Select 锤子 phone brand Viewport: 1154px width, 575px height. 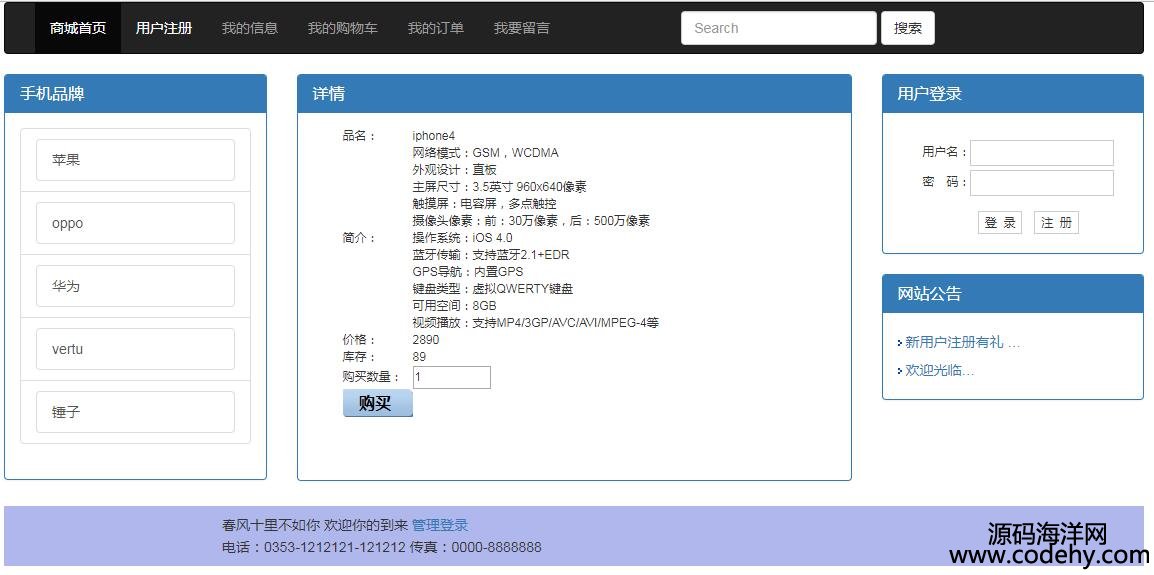(135, 412)
